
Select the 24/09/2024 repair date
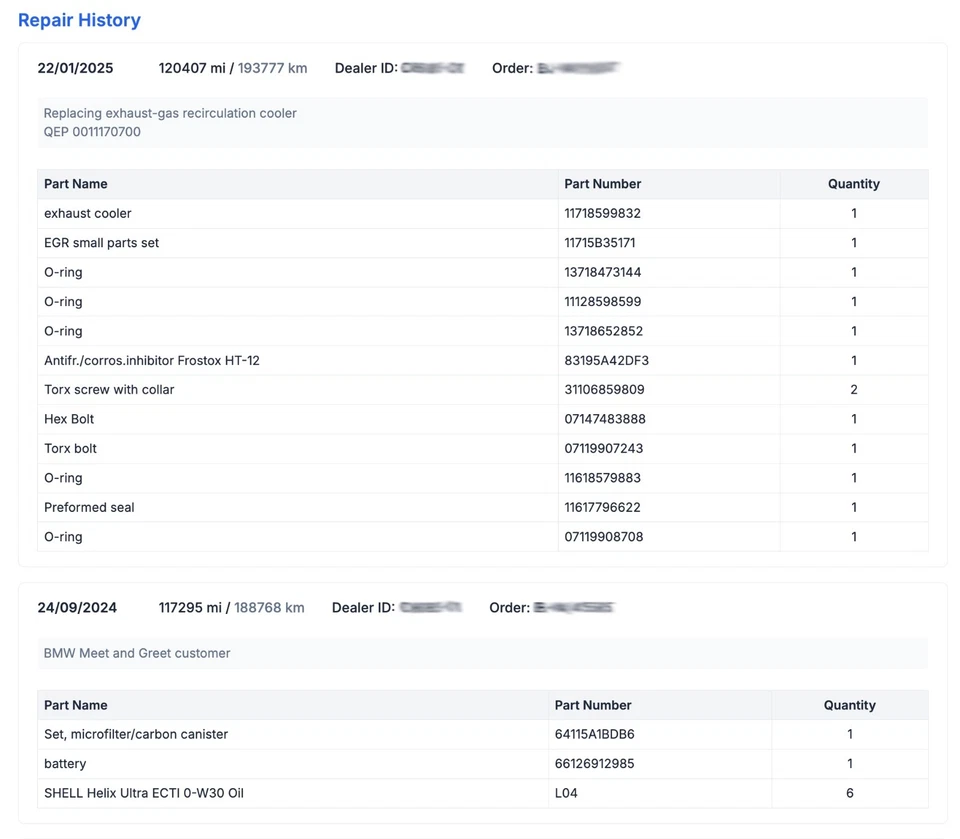coord(77,607)
